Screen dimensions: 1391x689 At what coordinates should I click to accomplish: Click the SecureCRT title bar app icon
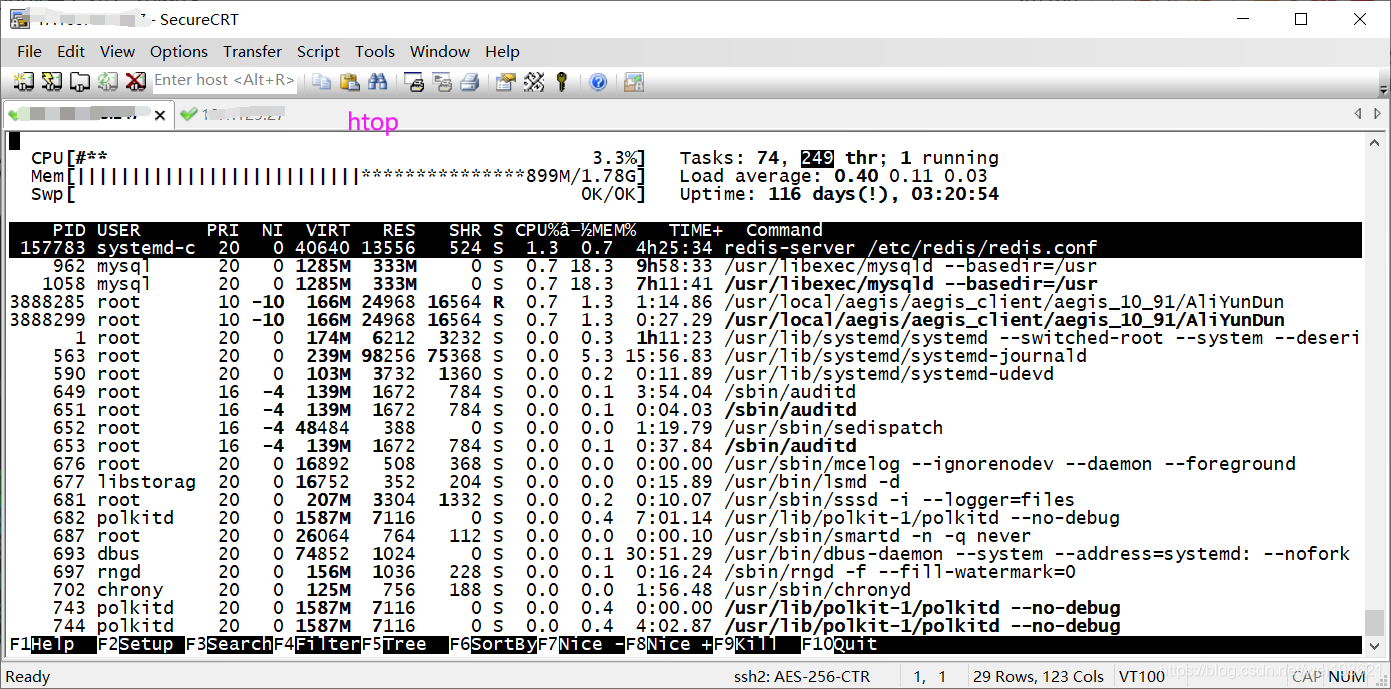19,18
